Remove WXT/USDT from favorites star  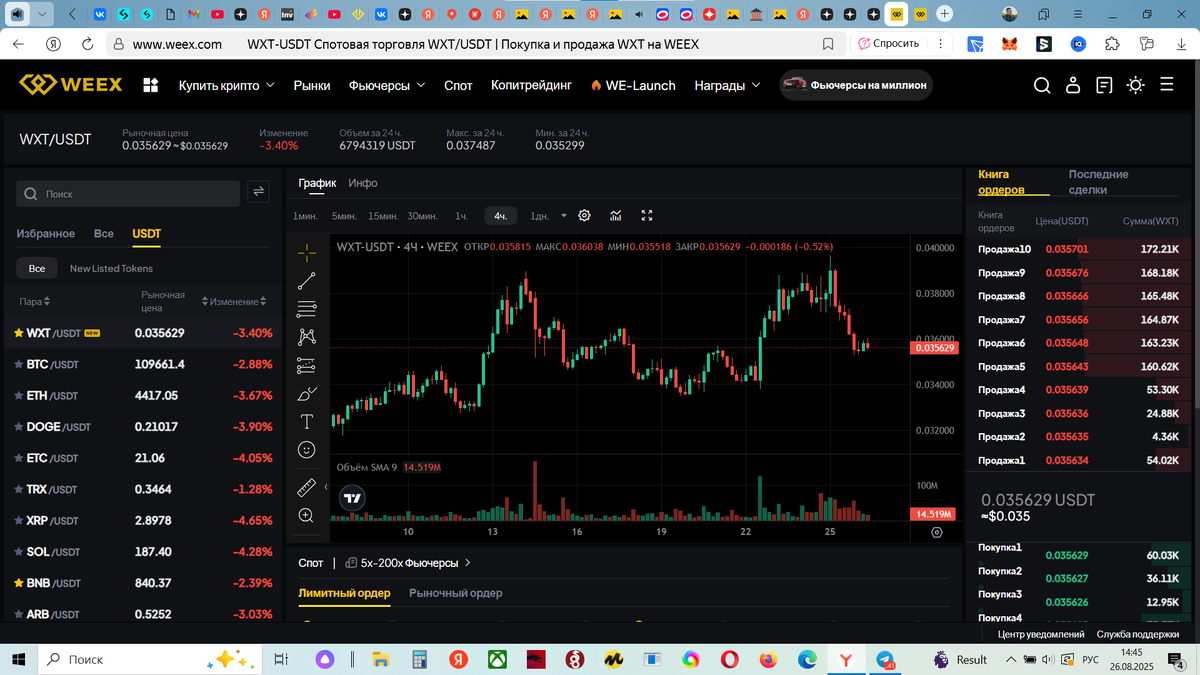[18, 333]
